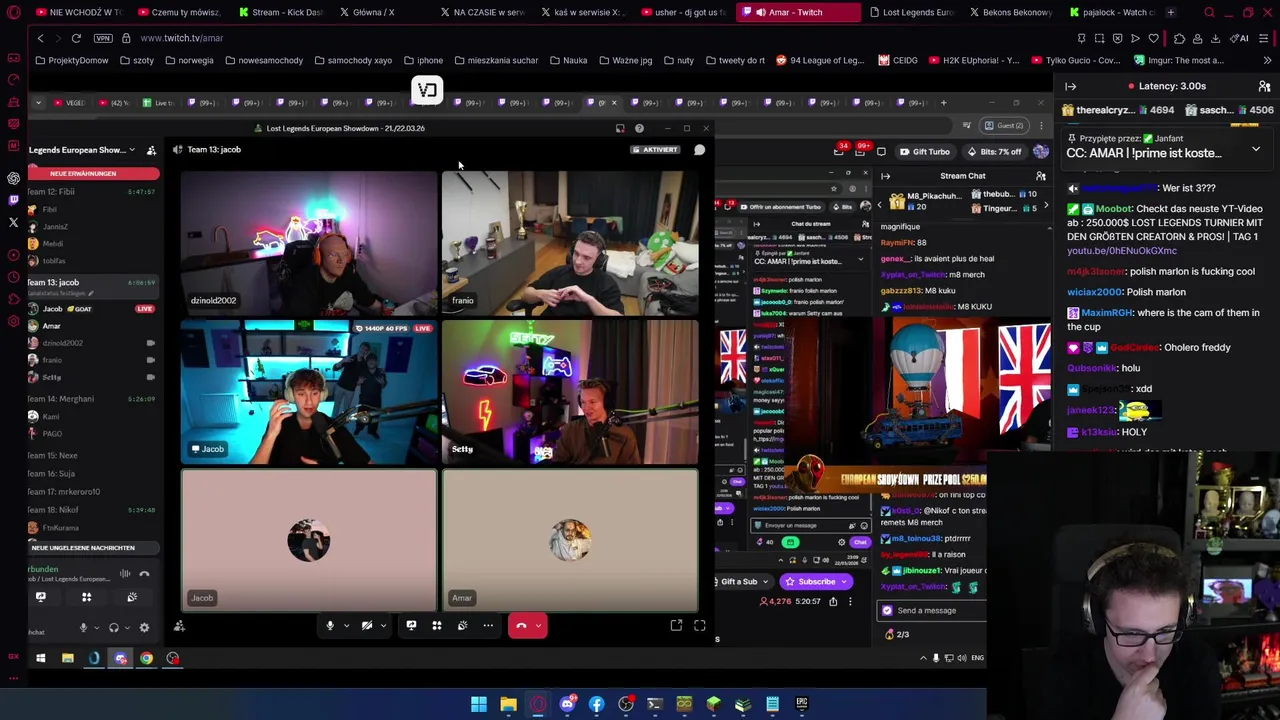The height and width of the screenshot is (720, 1280).
Task: Open the Aktiviert button in call header
Action: pos(655,150)
